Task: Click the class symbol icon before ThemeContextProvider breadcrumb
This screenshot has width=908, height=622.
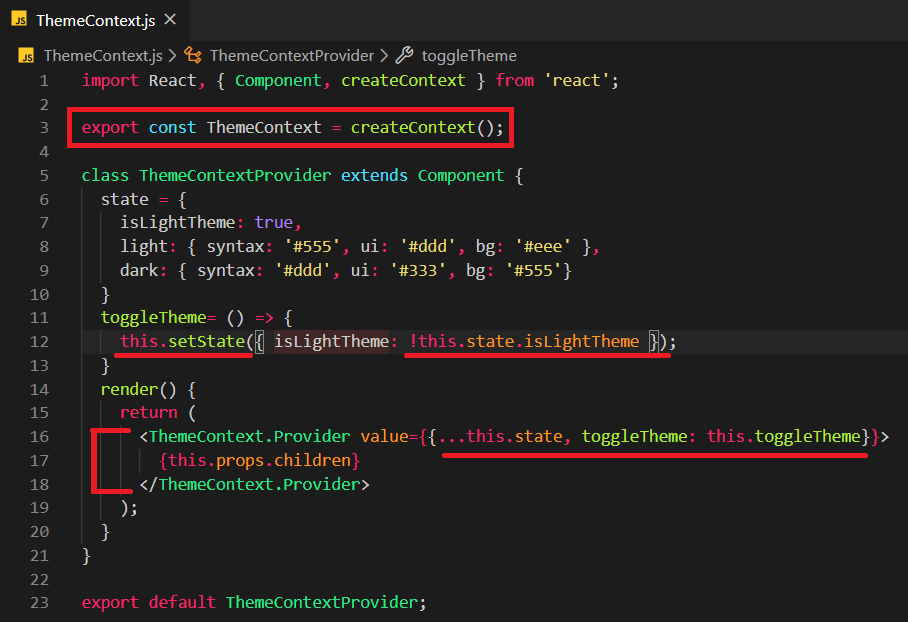Action: 193,56
